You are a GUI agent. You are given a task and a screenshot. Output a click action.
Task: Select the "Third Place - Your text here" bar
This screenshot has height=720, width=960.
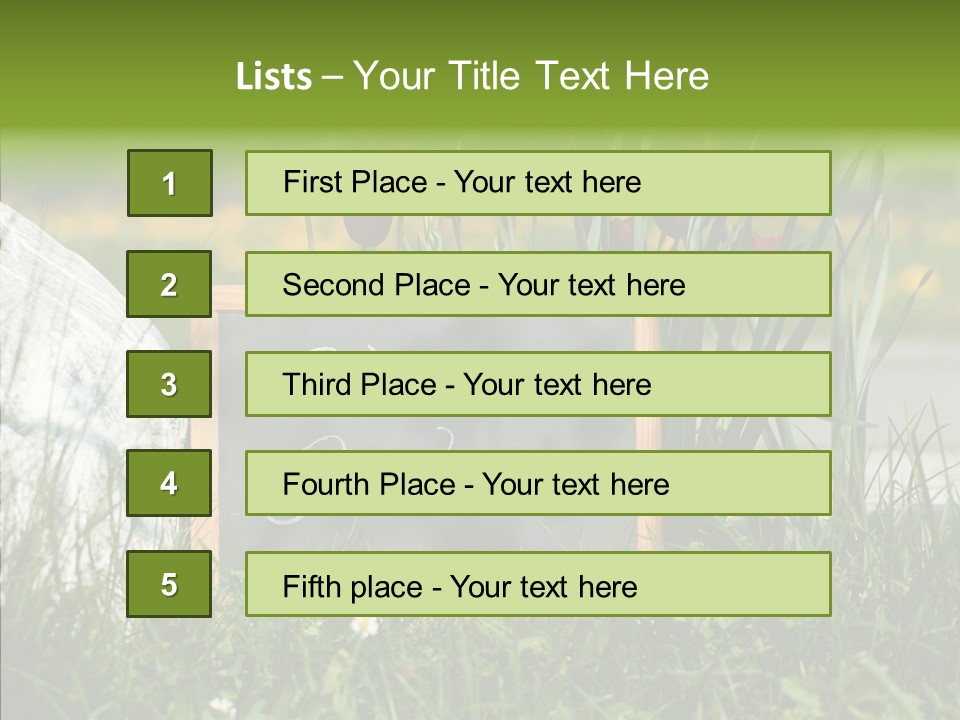click(x=538, y=384)
